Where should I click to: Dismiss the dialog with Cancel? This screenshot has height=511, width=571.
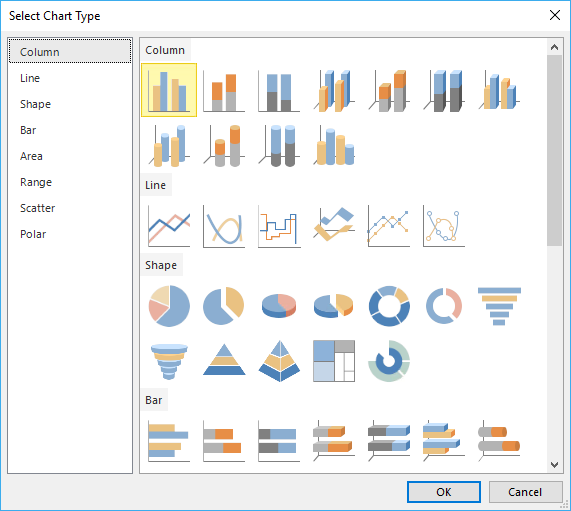[x=525, y=492]
